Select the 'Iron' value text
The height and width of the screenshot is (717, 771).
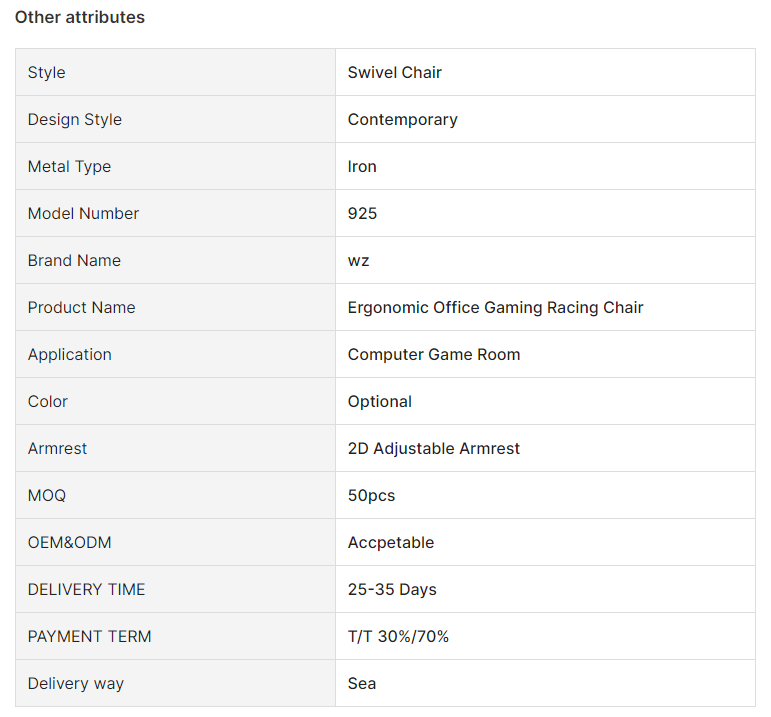click(362, 166)
